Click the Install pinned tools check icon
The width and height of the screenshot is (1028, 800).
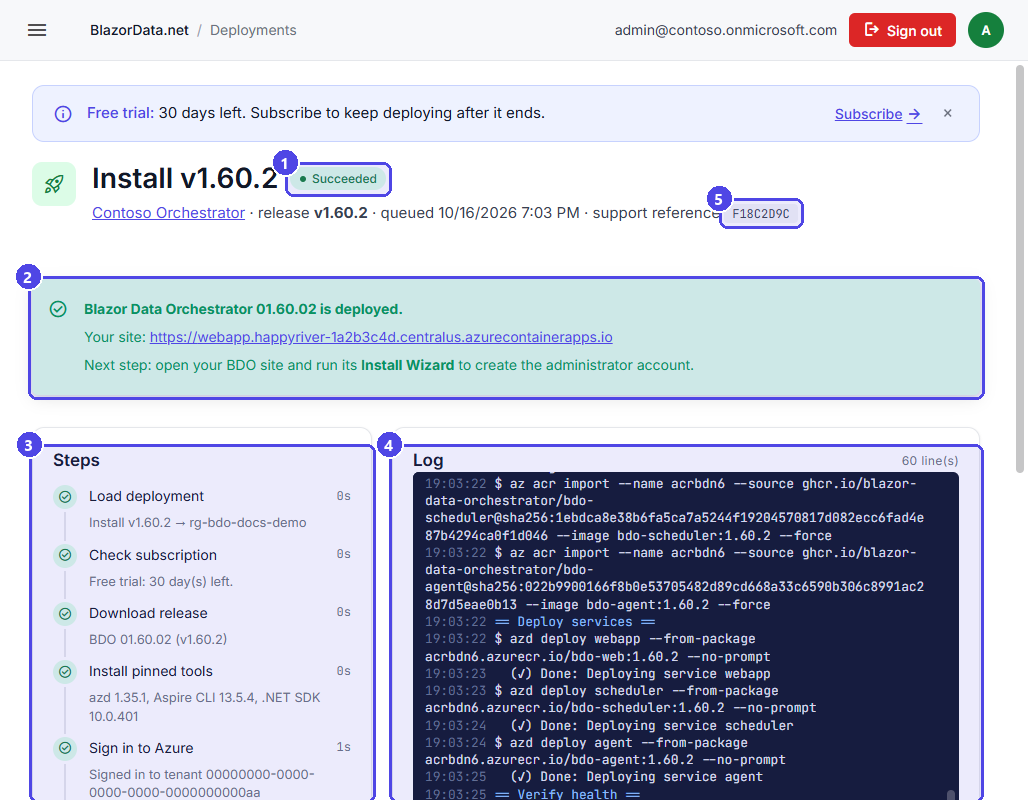pyautogui.click(x=65, y=672)
